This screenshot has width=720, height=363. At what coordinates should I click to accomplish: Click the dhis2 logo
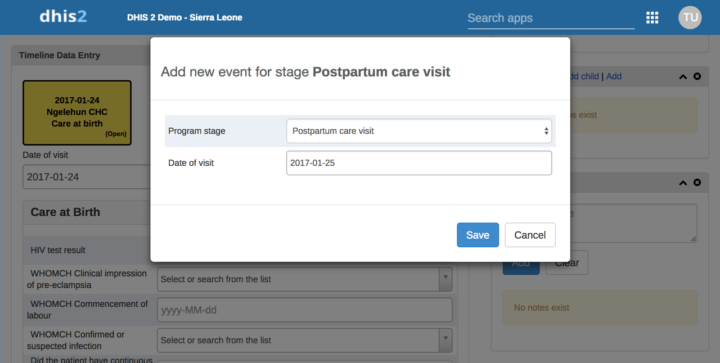(63, 17)
